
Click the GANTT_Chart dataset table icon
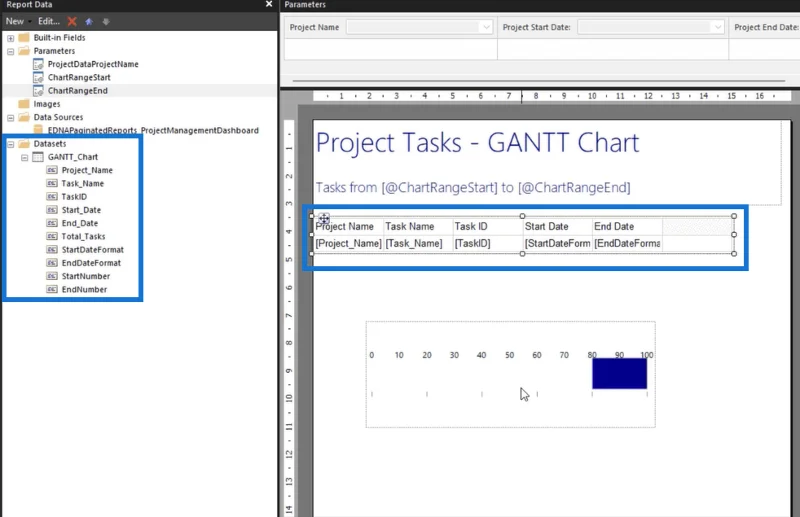[x=38, y=157]
